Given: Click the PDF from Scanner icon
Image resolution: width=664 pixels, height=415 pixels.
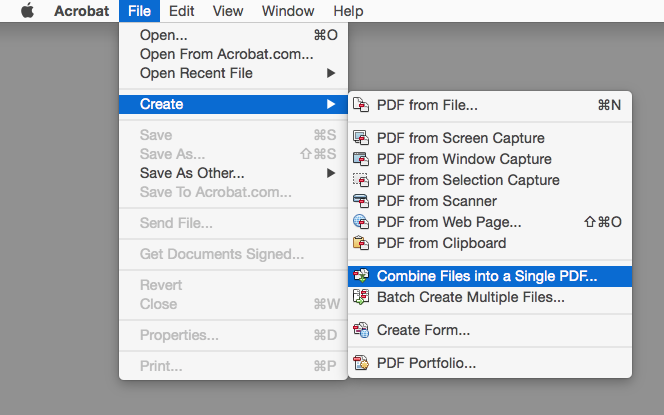Looking at the screenshot, I should coord(361,201).
